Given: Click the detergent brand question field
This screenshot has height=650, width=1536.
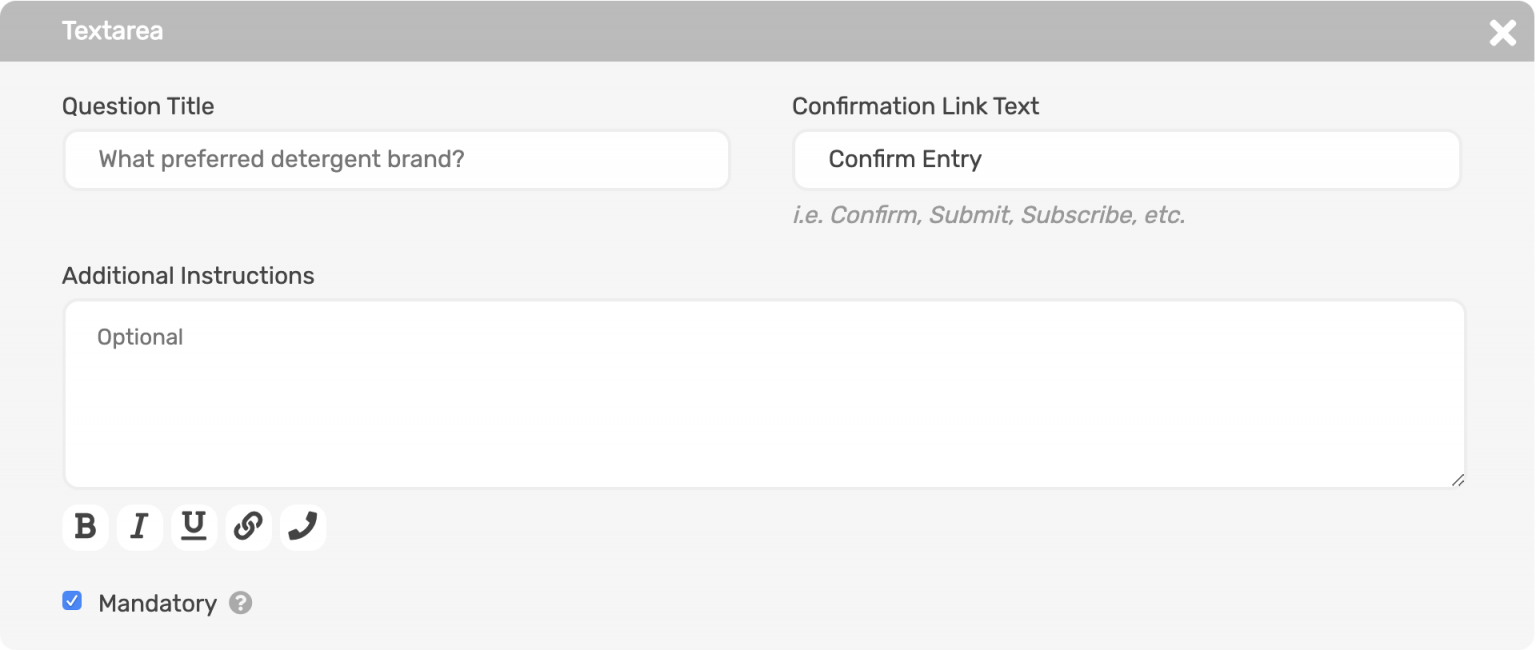Looking at the screenshot, I should click(396, 159).
